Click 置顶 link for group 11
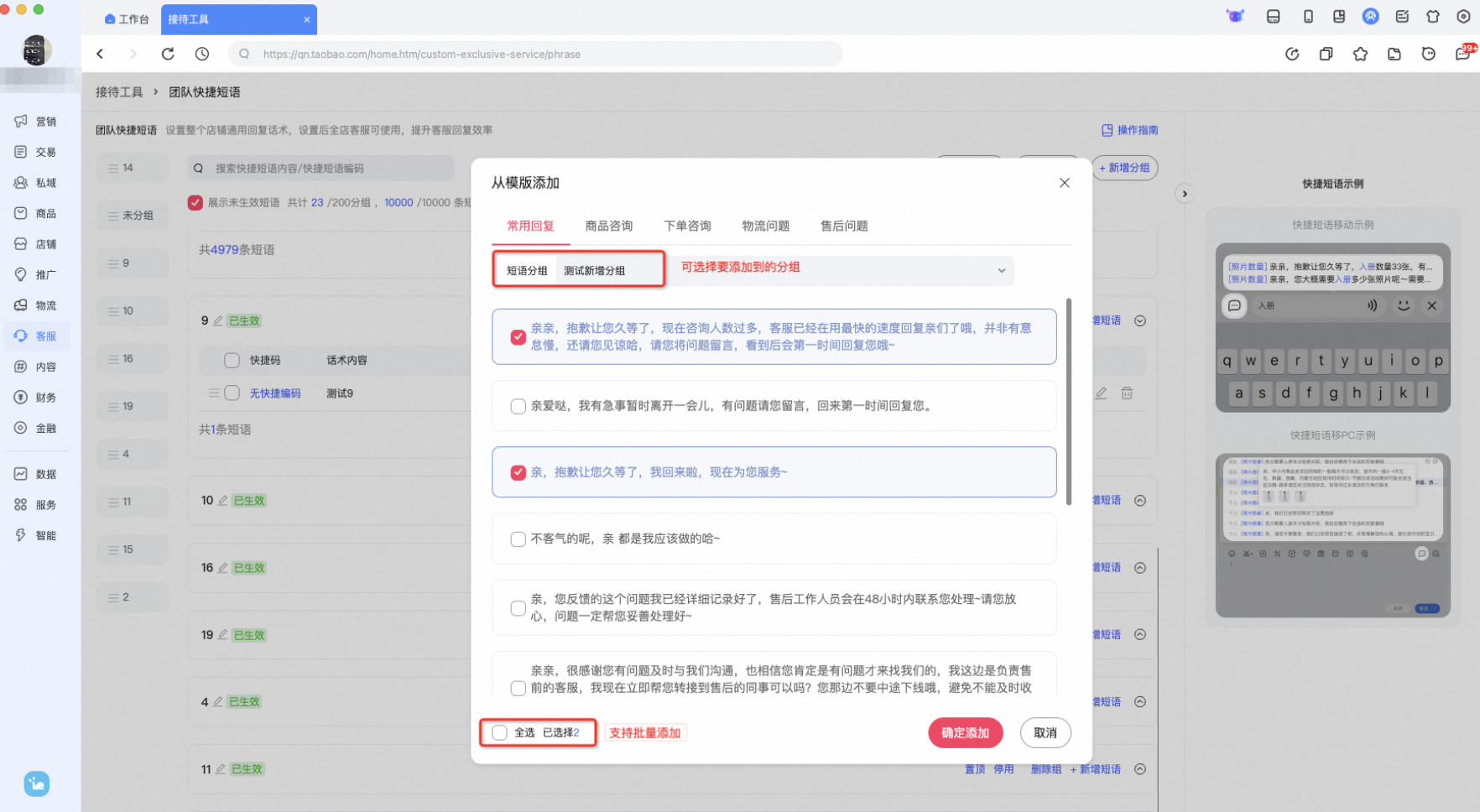The height and width of the screenshot is (812, 1480). [975, 769]
